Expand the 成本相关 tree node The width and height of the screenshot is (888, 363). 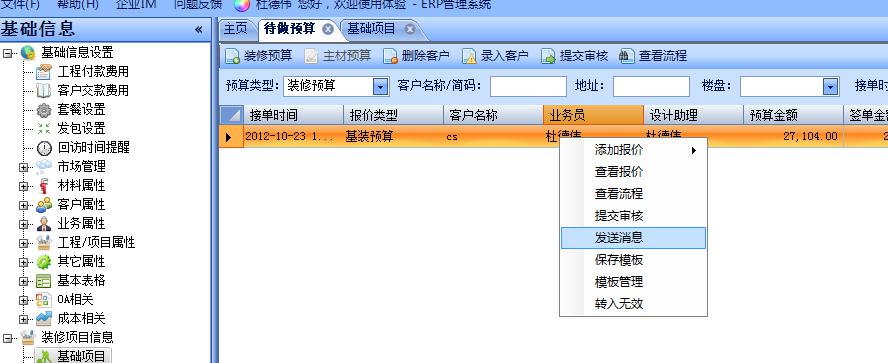coord(23,319)
